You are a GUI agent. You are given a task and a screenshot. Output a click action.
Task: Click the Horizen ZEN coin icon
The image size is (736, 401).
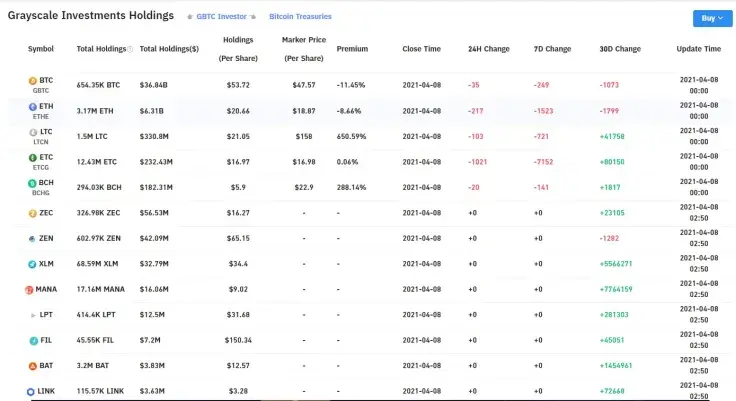point(32,239)
